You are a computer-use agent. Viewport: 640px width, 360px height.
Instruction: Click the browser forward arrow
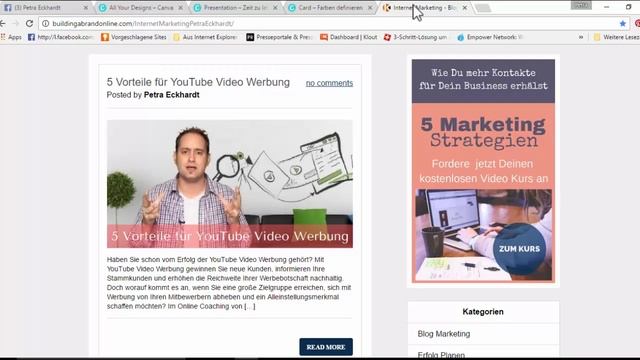pos(16,24)
